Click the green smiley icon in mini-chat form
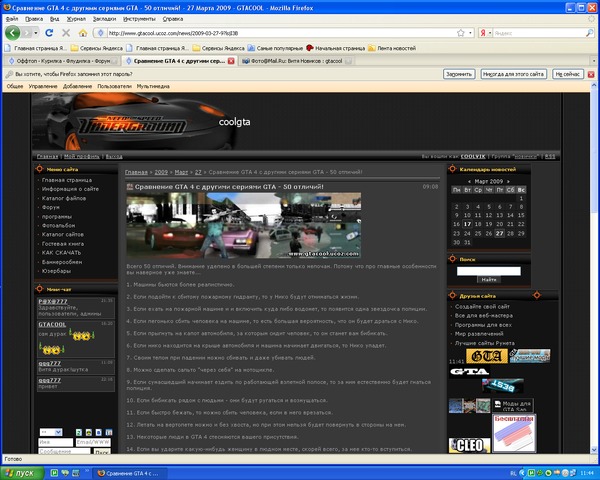The image size is (600, 480). [x=79, y=432]
